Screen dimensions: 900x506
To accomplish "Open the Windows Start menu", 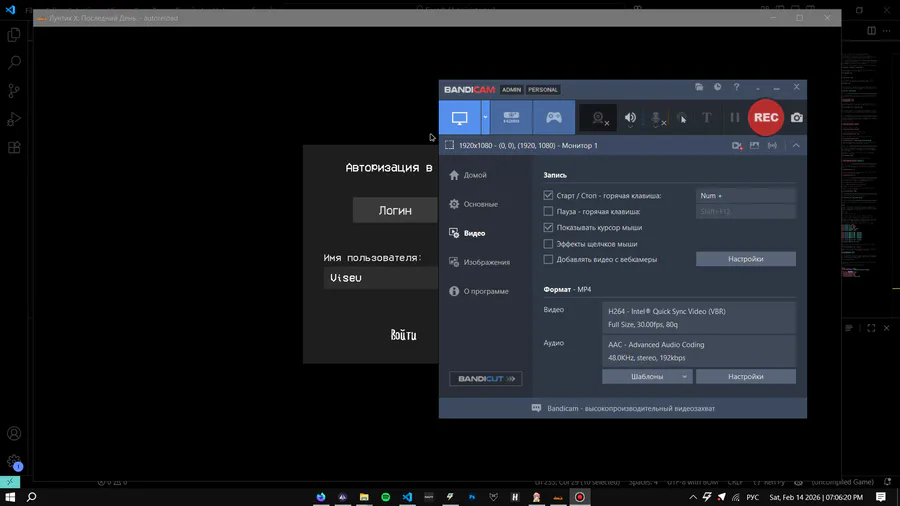I will [10, 497].
